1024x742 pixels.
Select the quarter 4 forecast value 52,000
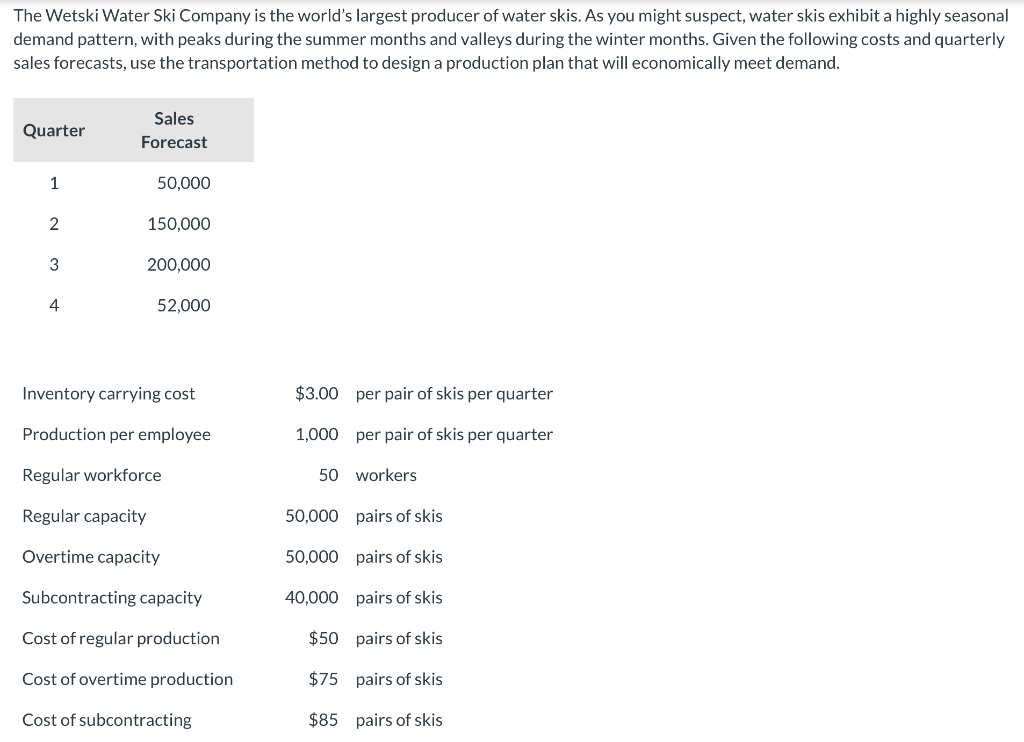(x=184, y=306)
